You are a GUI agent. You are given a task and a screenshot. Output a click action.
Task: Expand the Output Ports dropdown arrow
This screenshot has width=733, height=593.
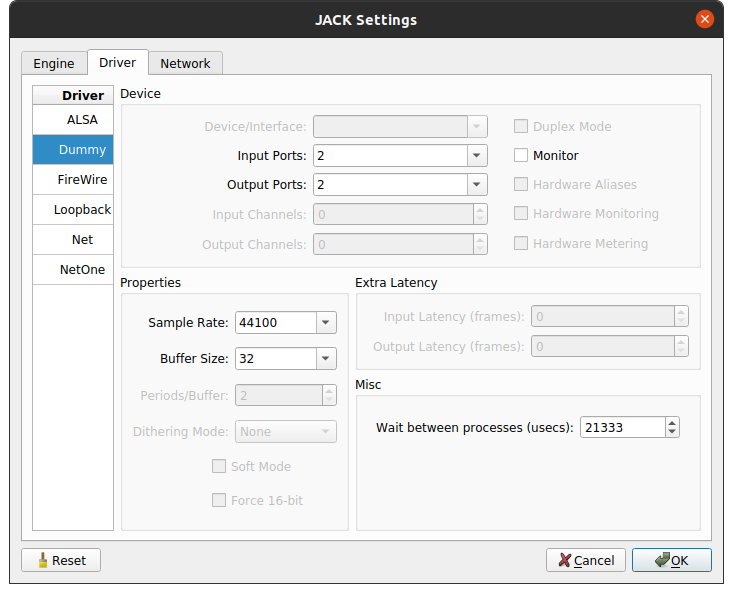[477, 185]
